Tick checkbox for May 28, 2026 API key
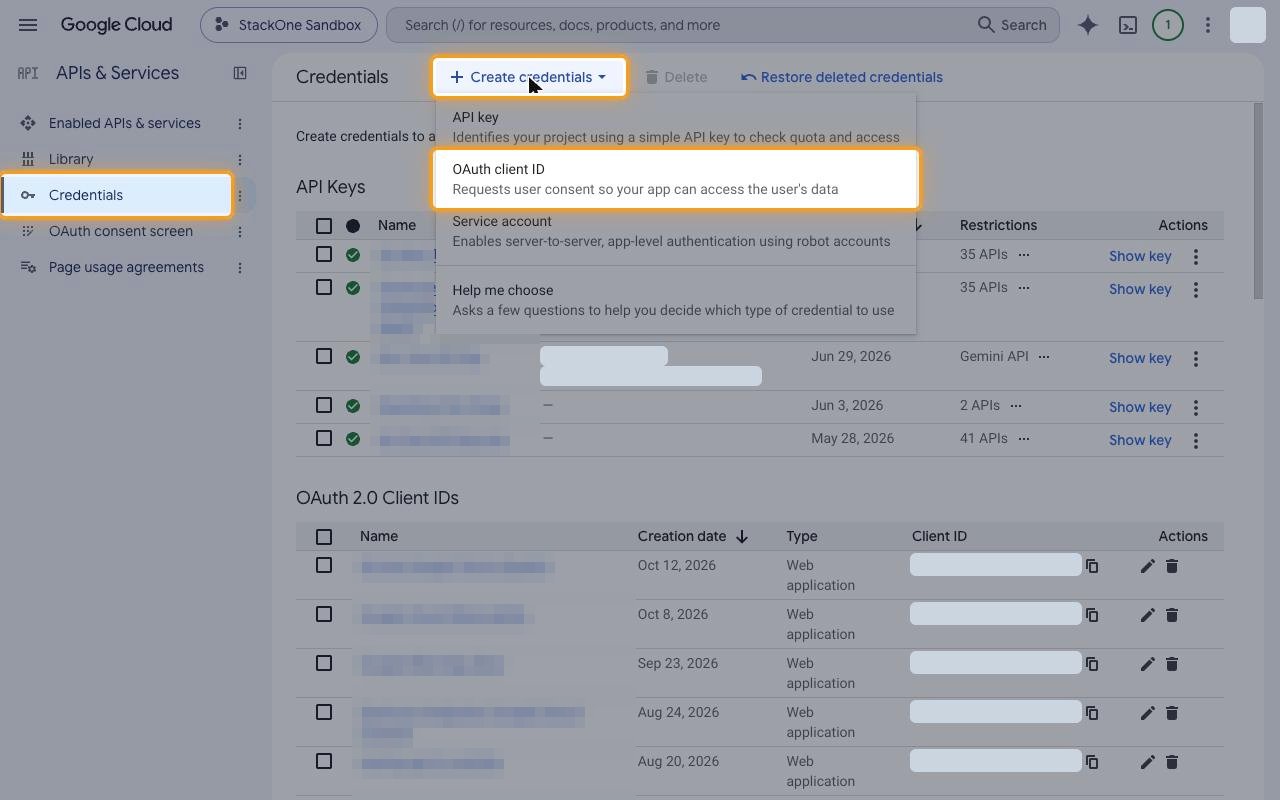 point(324,438)
